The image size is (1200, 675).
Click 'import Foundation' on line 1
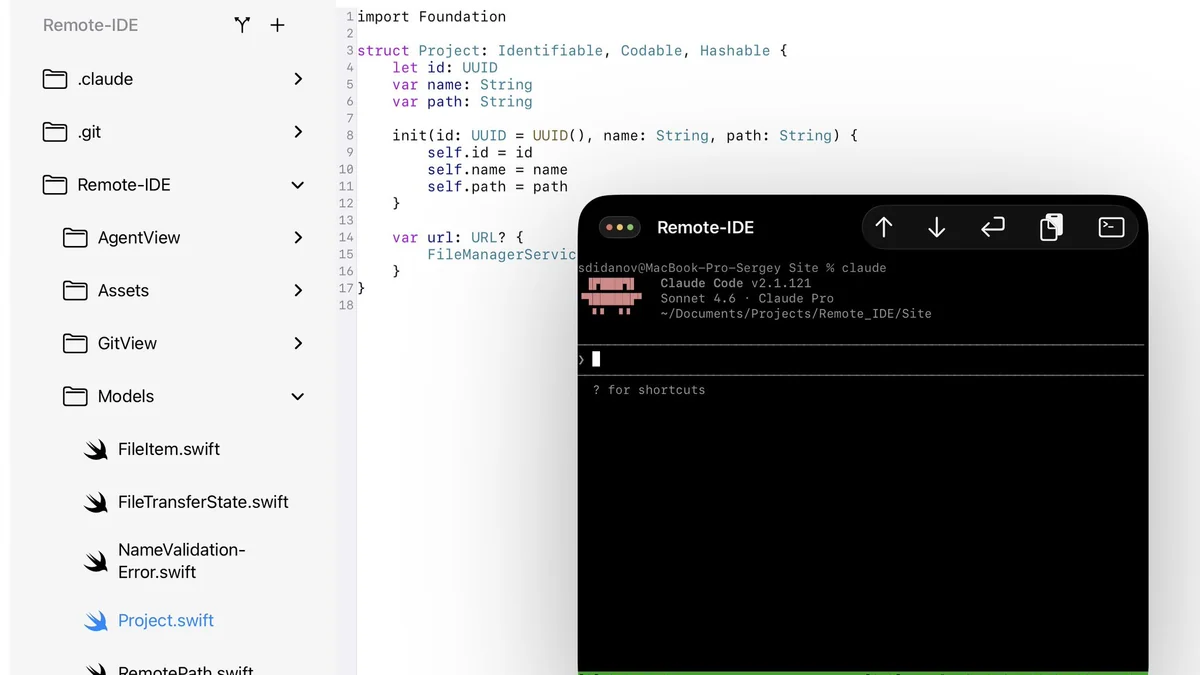click(x=432, y=17)
